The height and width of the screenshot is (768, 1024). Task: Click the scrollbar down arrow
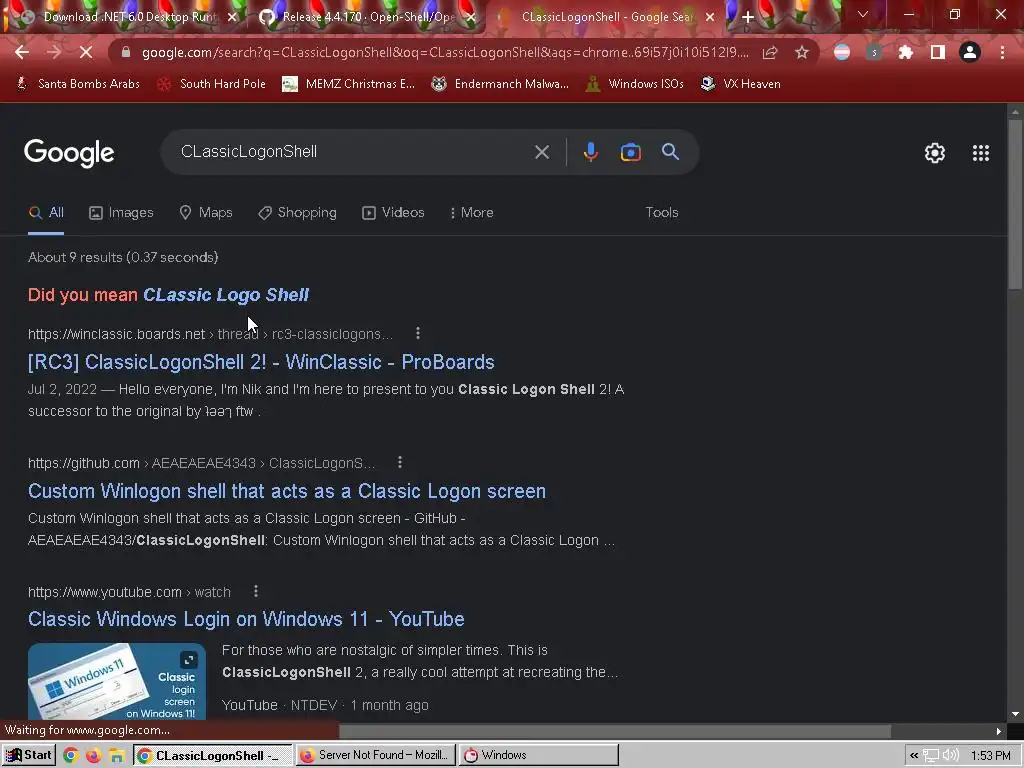tap(1015, 714)
